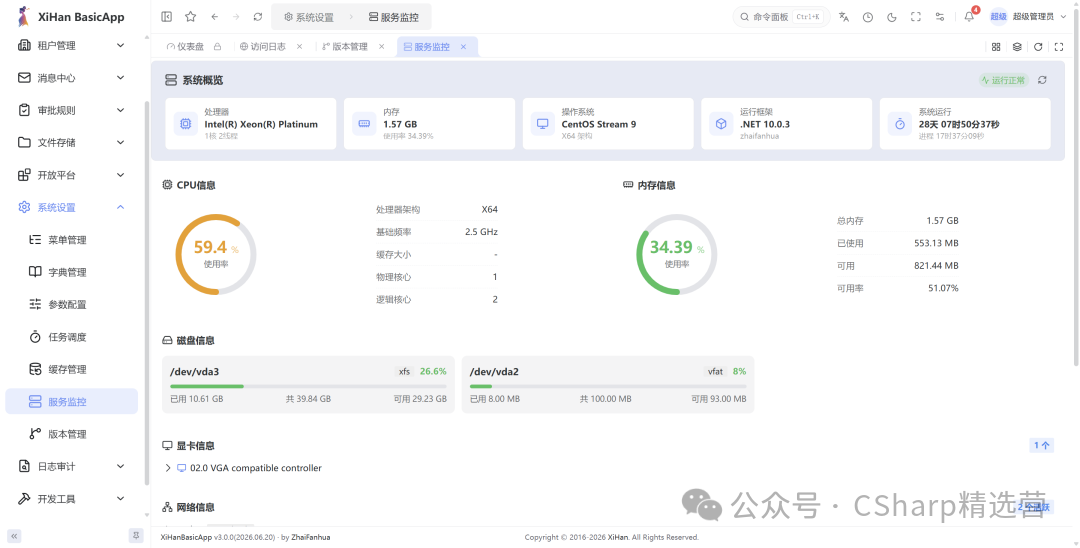Click the CPU usage gauge 59.4%
Screen dimensions: 1080x548
(216, 254)
